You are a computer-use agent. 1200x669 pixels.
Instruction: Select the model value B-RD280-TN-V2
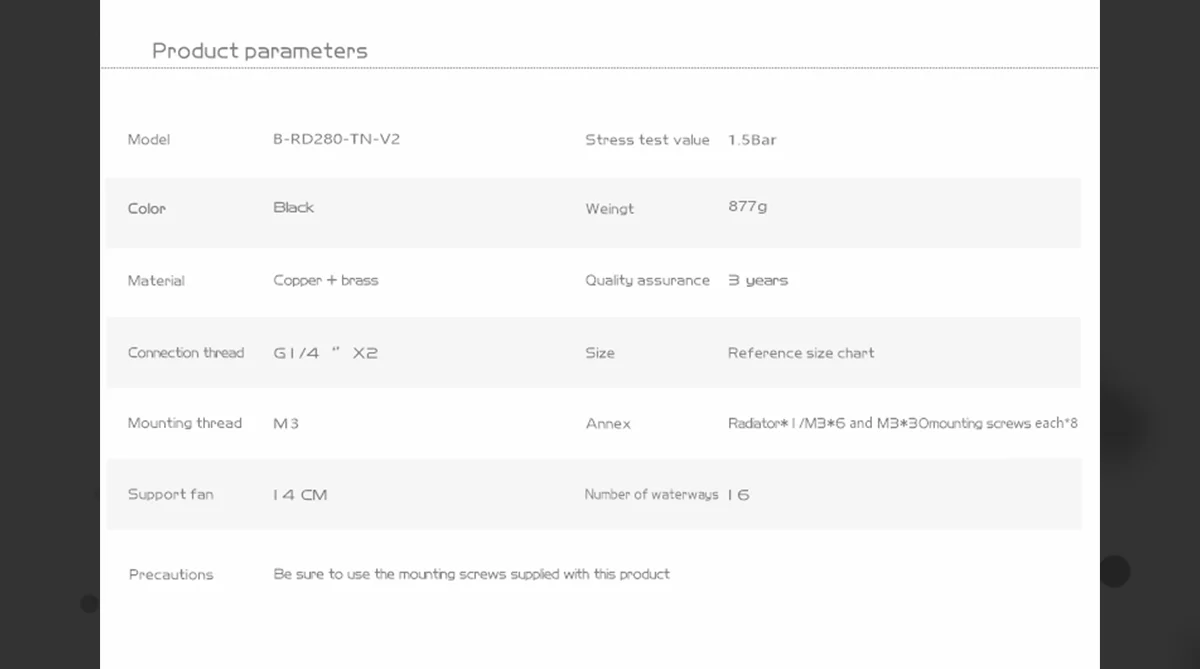click(336, 139)
